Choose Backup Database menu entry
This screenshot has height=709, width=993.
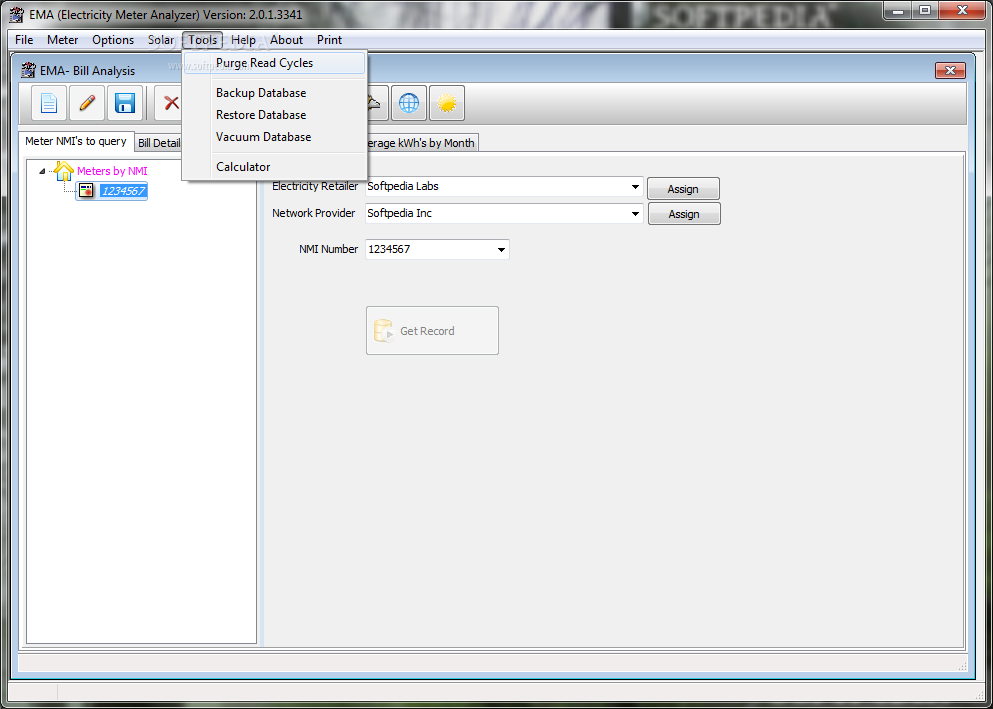[x=274, y=93]
